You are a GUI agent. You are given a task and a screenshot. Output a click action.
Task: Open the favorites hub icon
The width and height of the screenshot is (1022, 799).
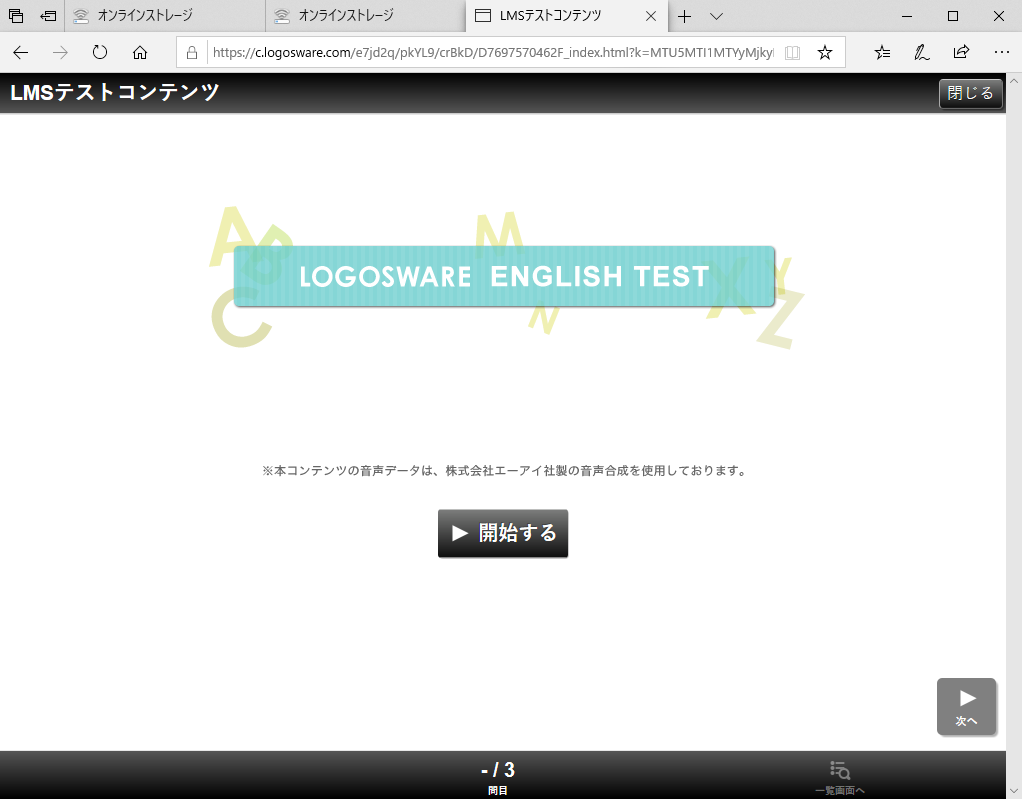[882, 52]
